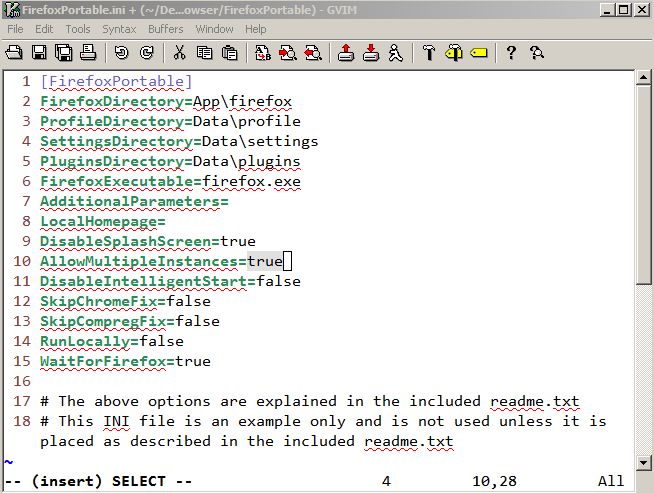Cut selection with the scissors icon

coord(180,53)
